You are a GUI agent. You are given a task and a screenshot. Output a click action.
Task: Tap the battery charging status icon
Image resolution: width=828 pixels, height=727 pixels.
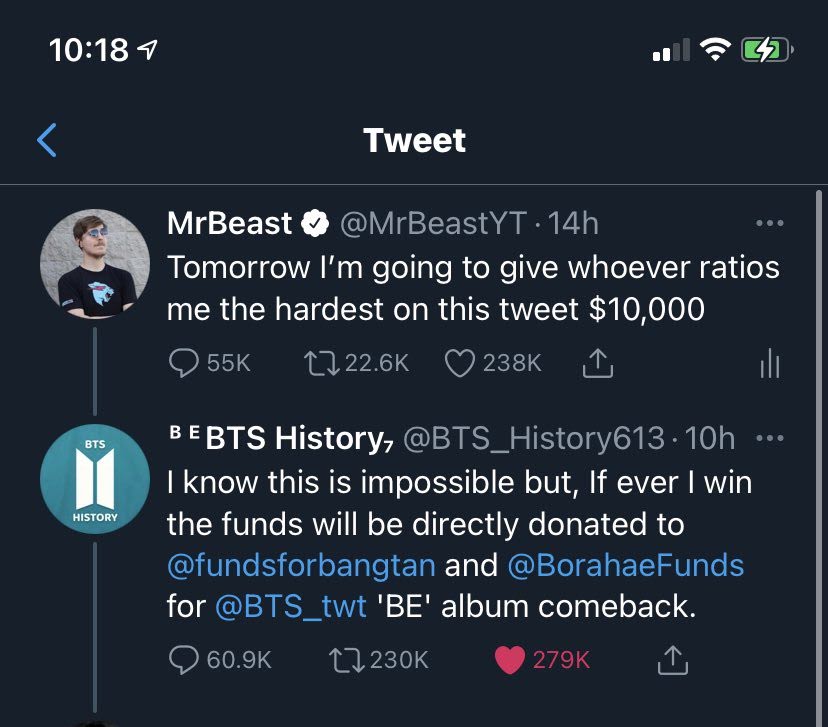pyautogui.click(x=767, y=49)
